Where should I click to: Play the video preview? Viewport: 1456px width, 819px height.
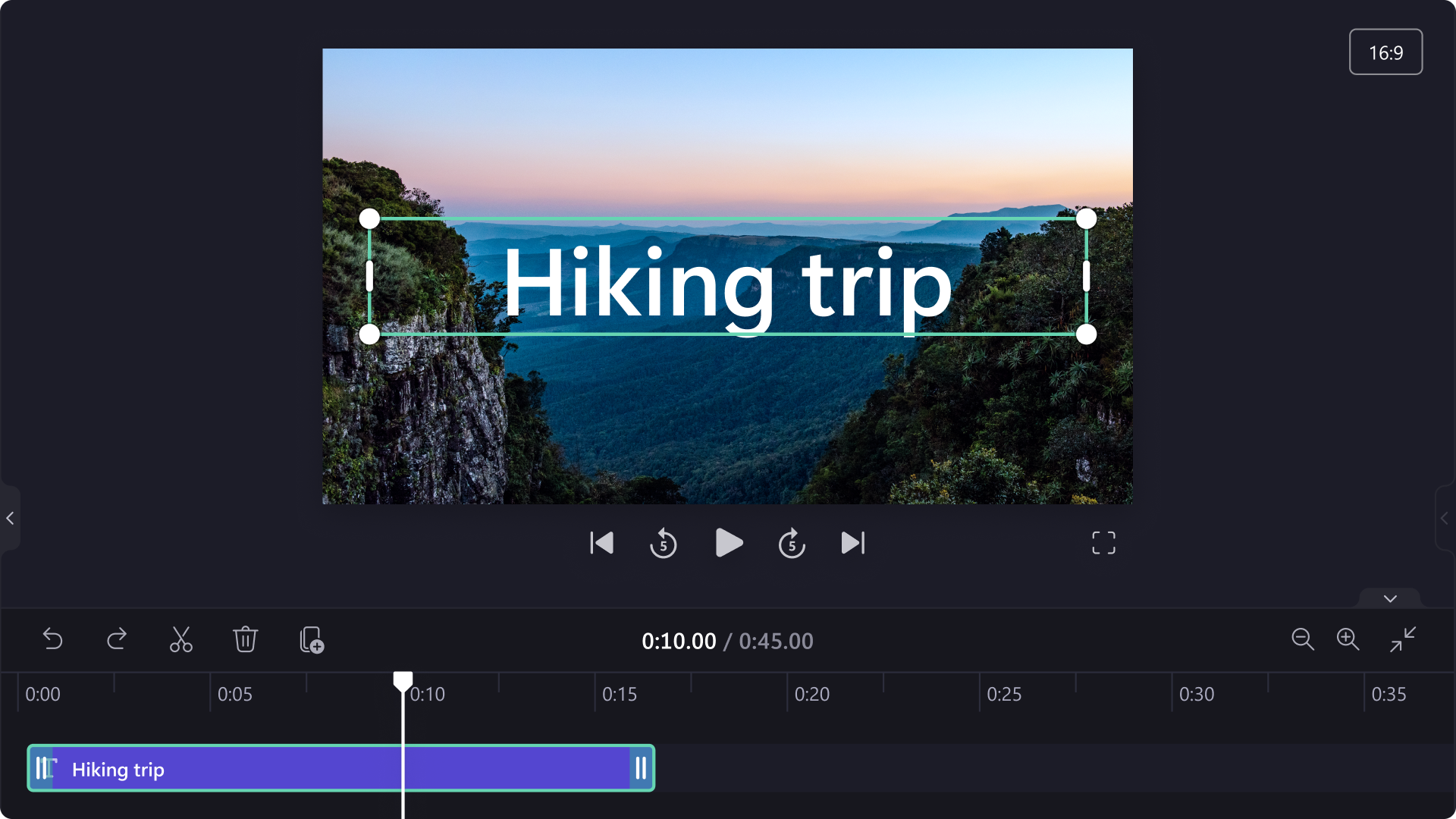click(x=728, y=542)
